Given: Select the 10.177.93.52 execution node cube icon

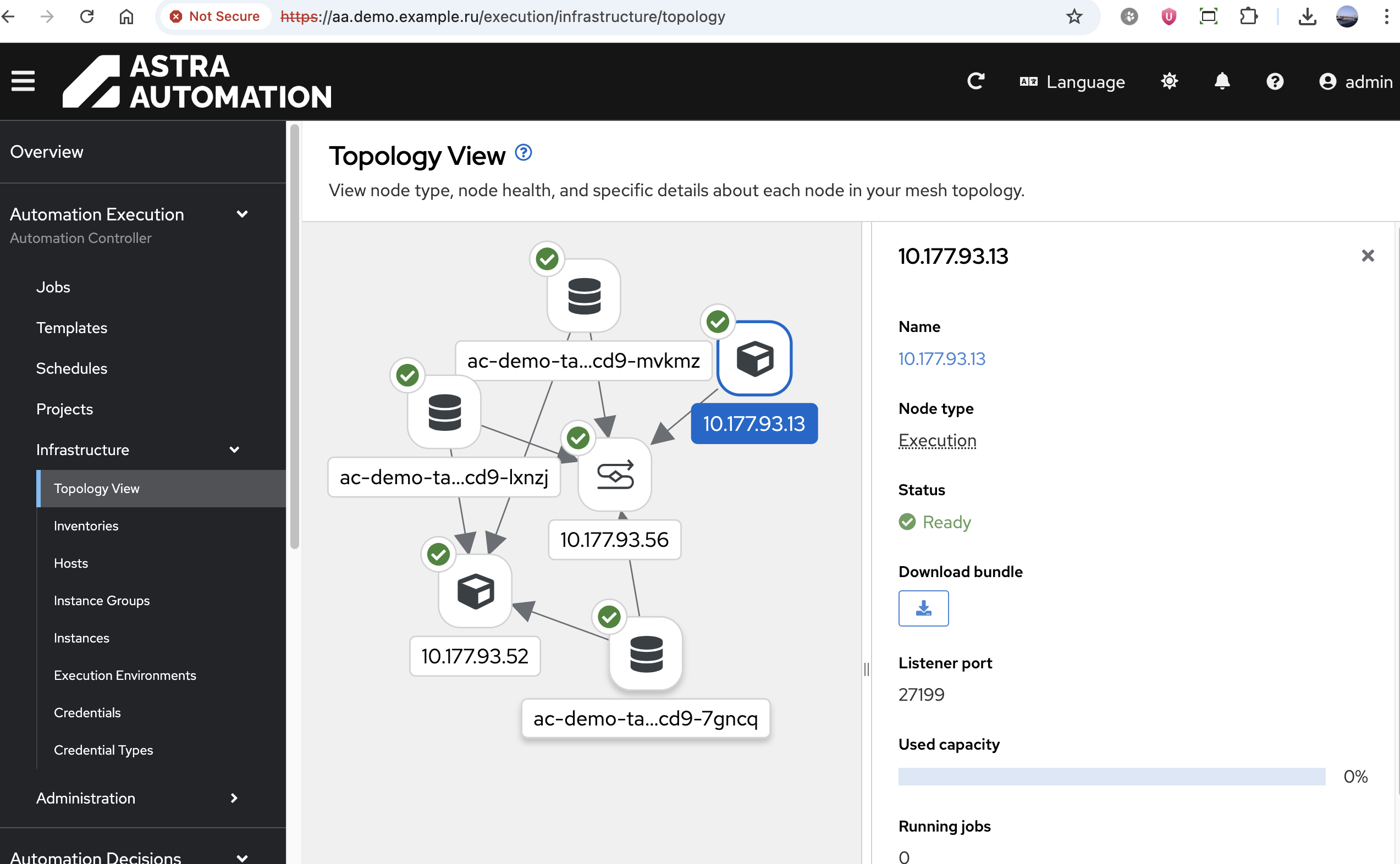Looking at the screenshot, I should pyautogui.click(x=475, y=591).
